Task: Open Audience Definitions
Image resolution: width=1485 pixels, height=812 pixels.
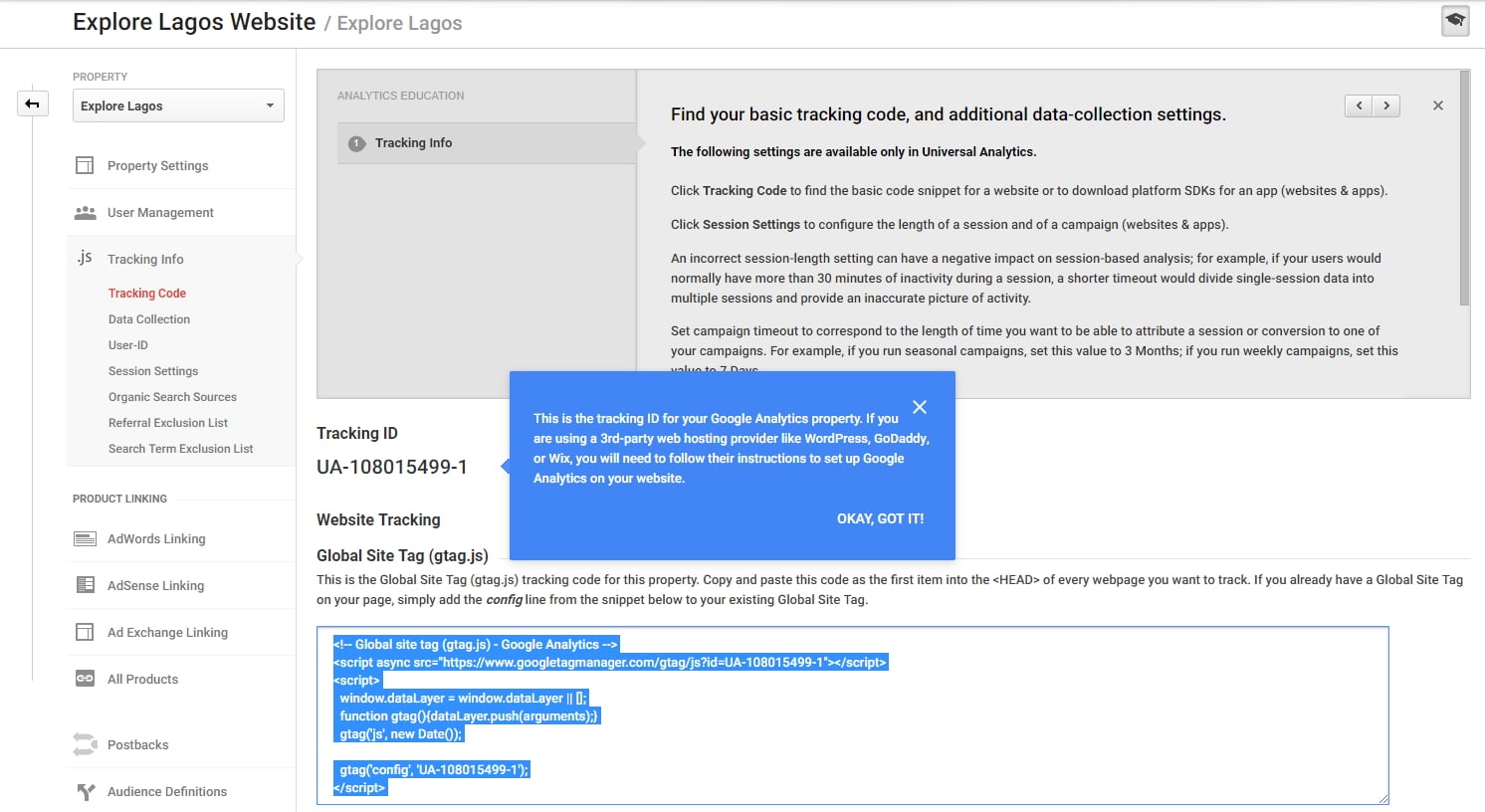Action: [167, 791]
